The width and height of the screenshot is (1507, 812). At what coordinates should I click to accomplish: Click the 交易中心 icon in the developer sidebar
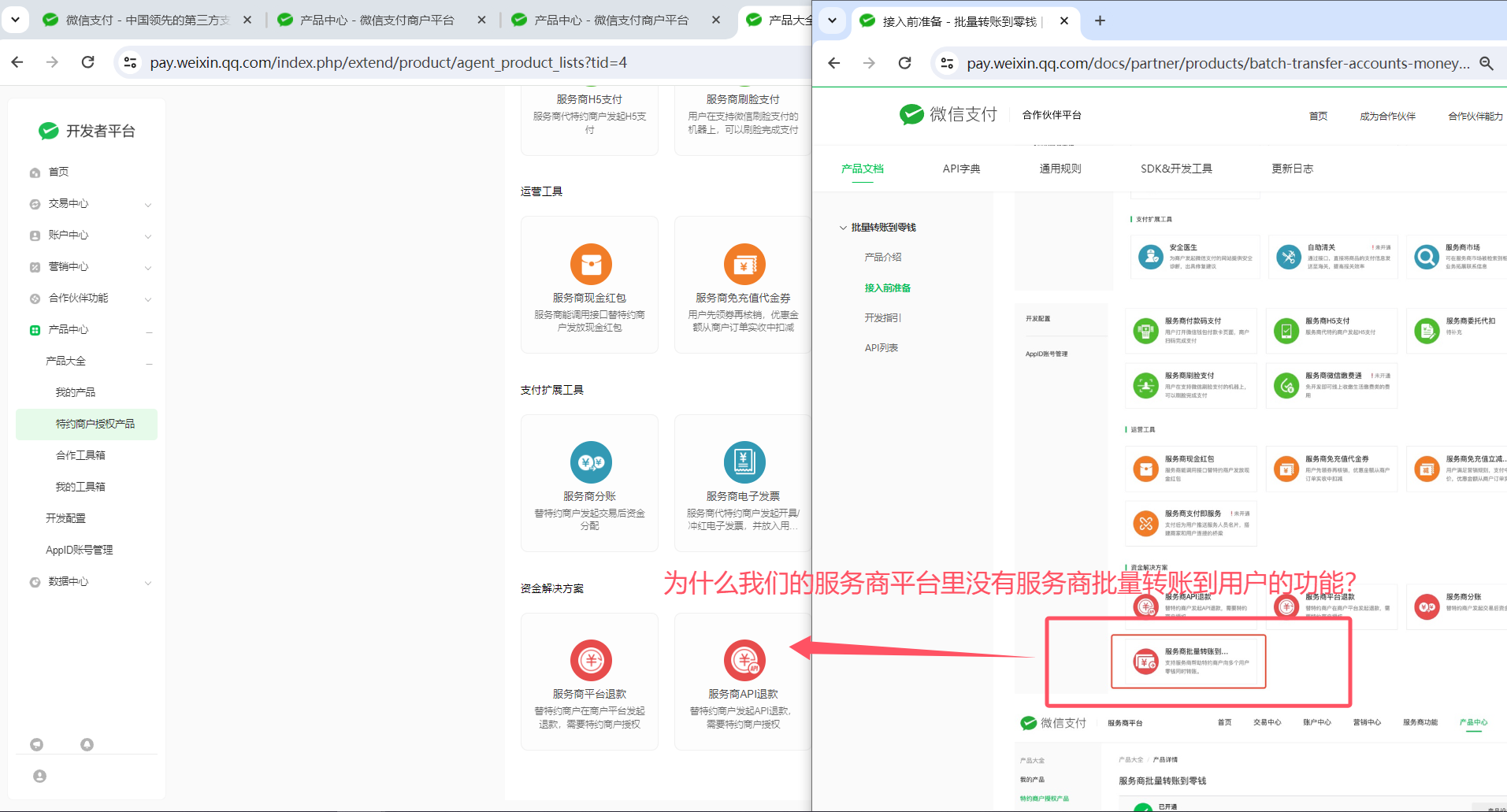pos(35,204)
